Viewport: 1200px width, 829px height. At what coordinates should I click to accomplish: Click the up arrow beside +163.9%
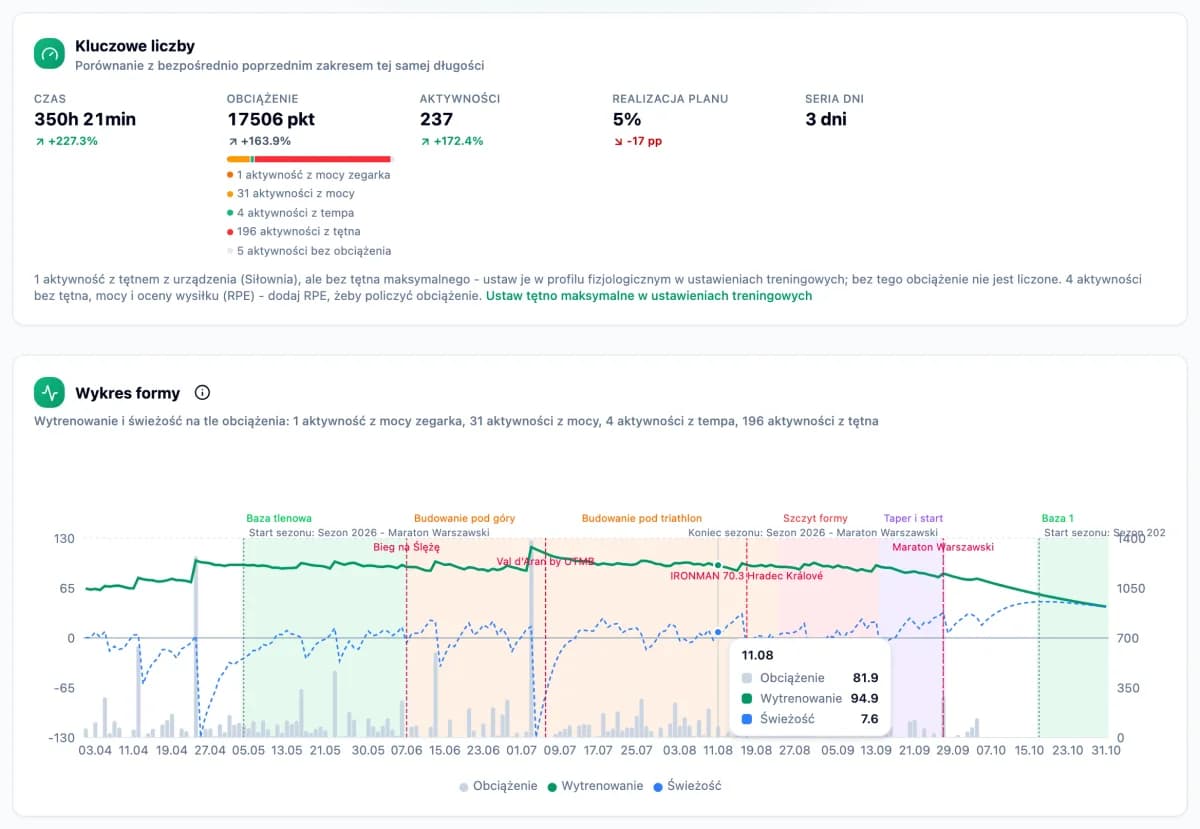(x=232, y=141)
